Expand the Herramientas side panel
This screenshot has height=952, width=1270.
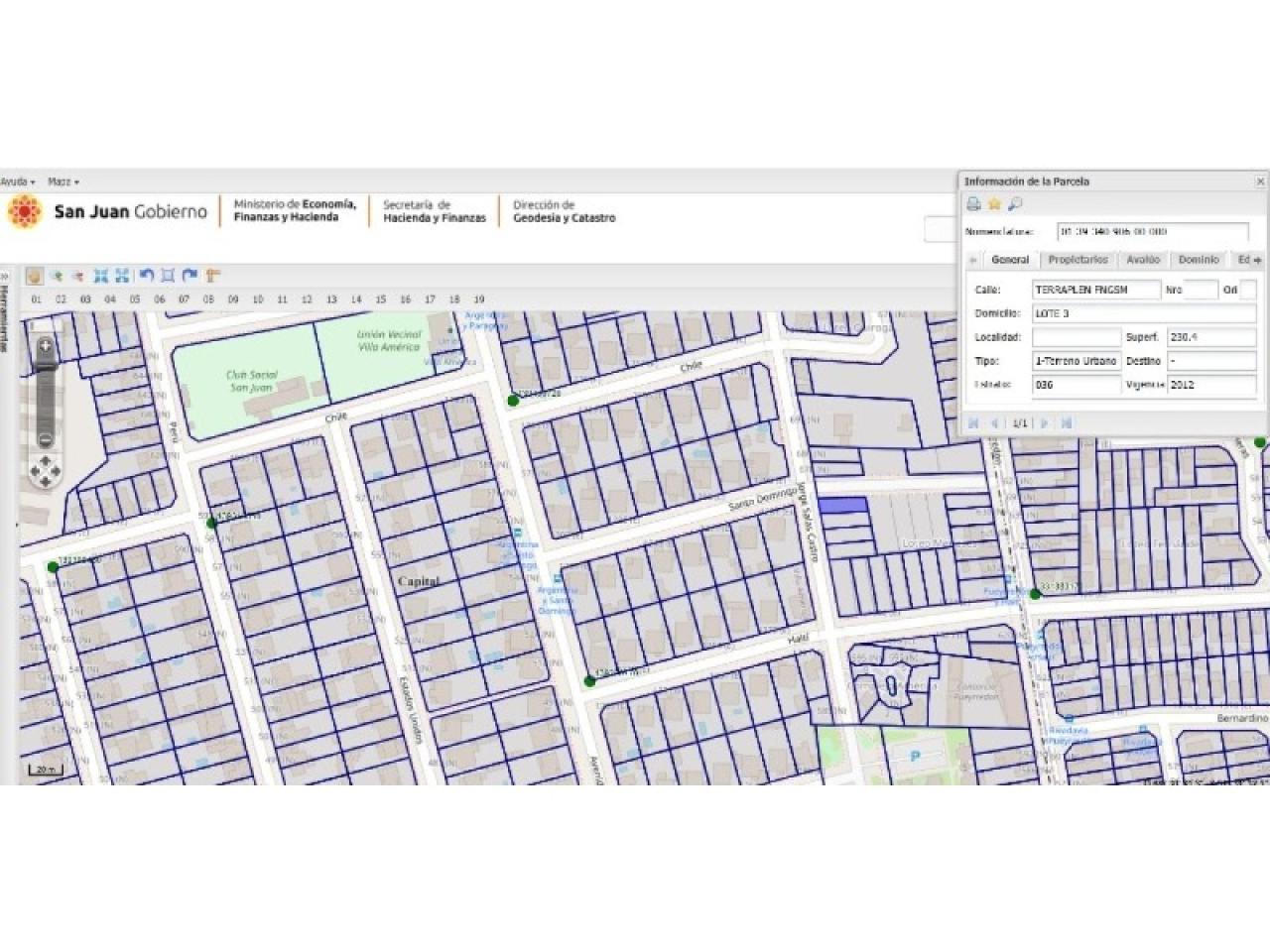click(x=4, y=317)
